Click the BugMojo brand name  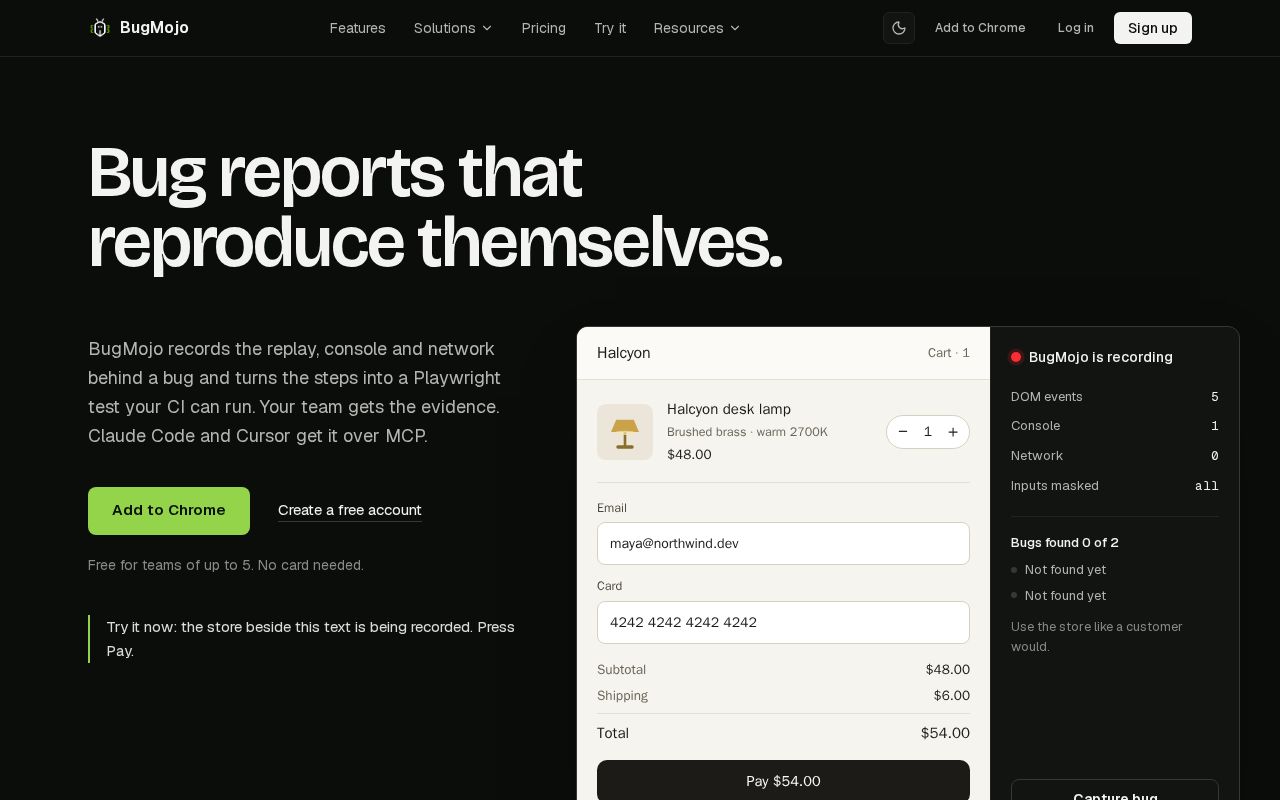click(x=154, y=28)
